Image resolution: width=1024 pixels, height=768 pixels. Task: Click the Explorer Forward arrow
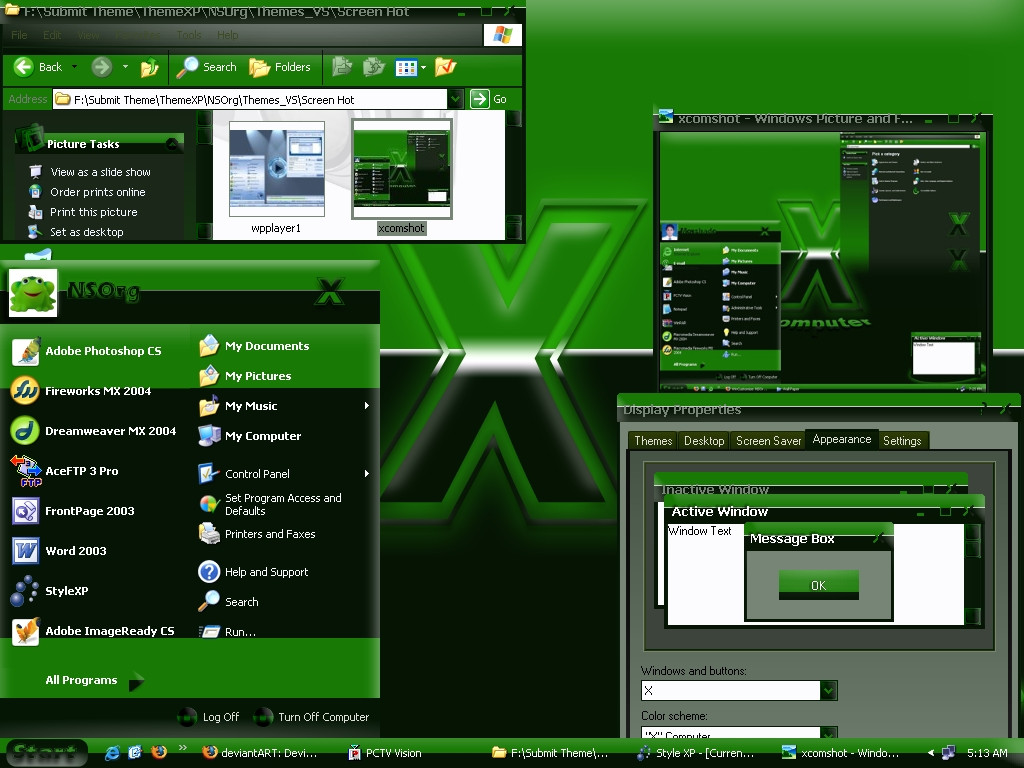(101, 67)
